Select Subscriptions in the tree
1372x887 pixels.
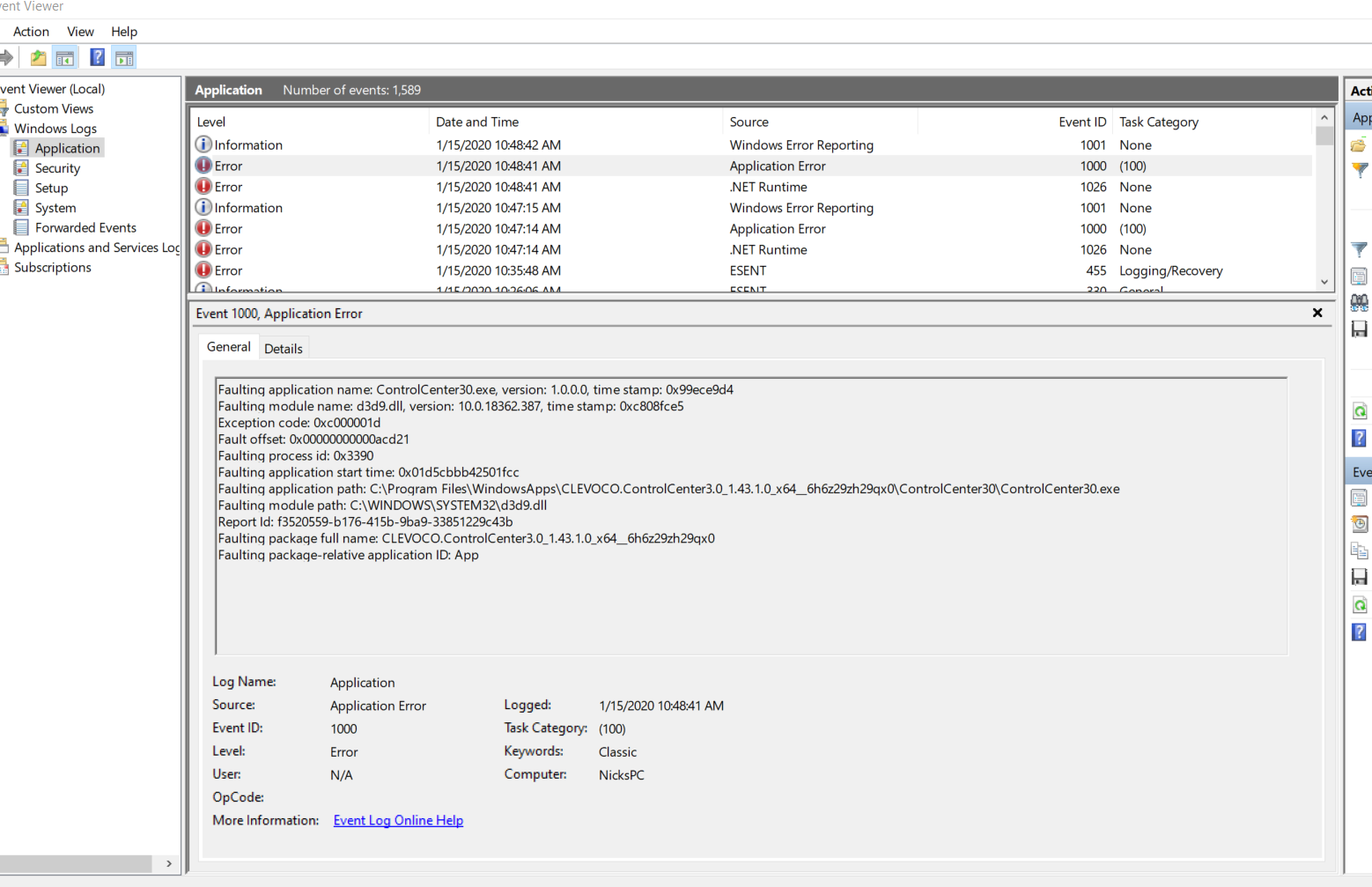click(x=53, y=268)
